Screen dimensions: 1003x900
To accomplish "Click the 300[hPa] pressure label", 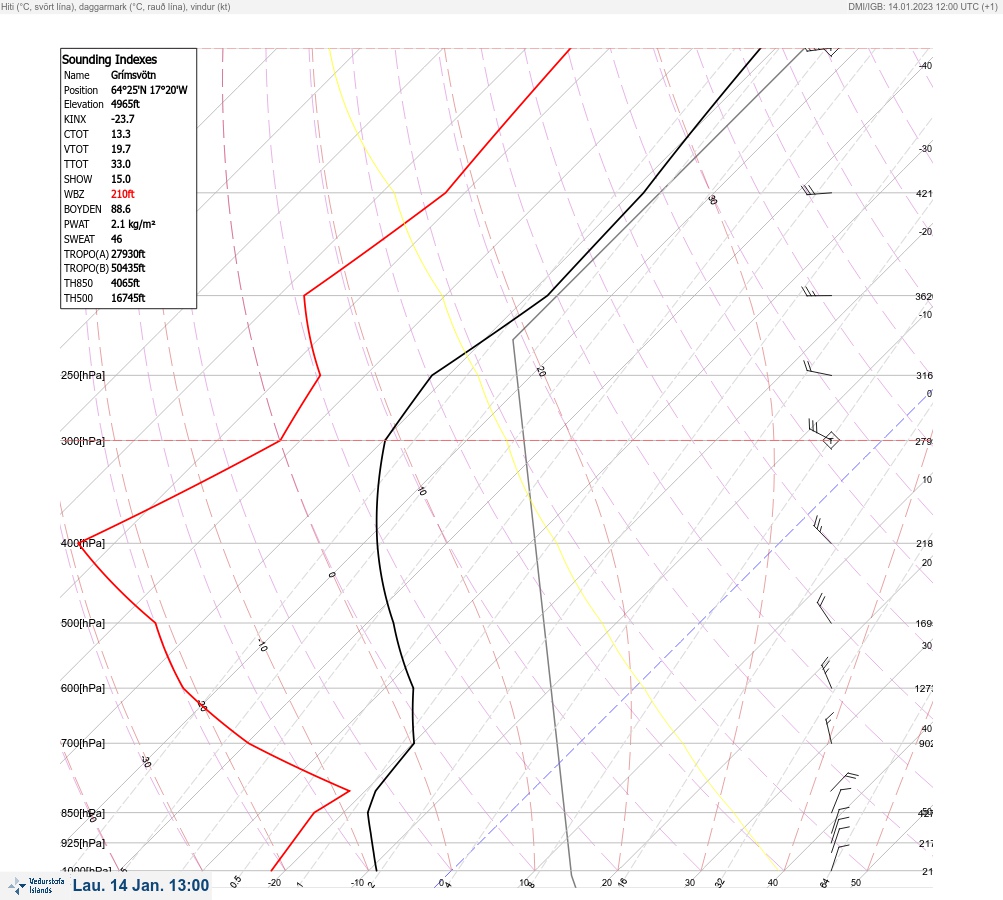I will pyautogui.click(x=83, y=441).
